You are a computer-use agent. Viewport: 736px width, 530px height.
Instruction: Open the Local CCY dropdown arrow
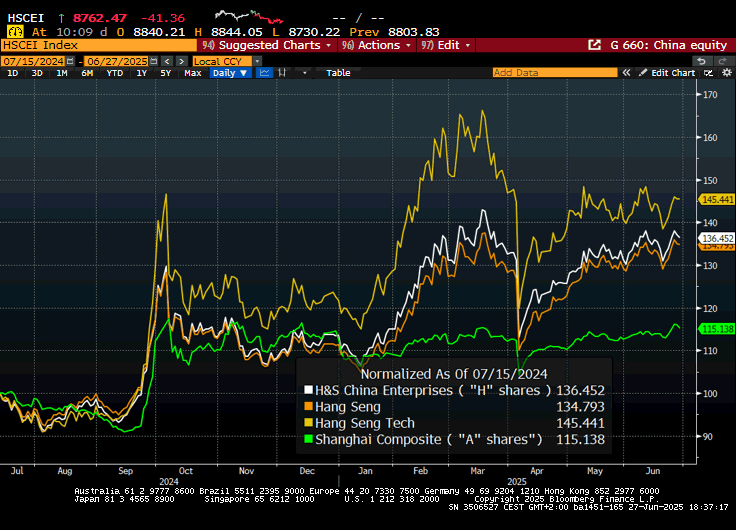coord(257,61)
